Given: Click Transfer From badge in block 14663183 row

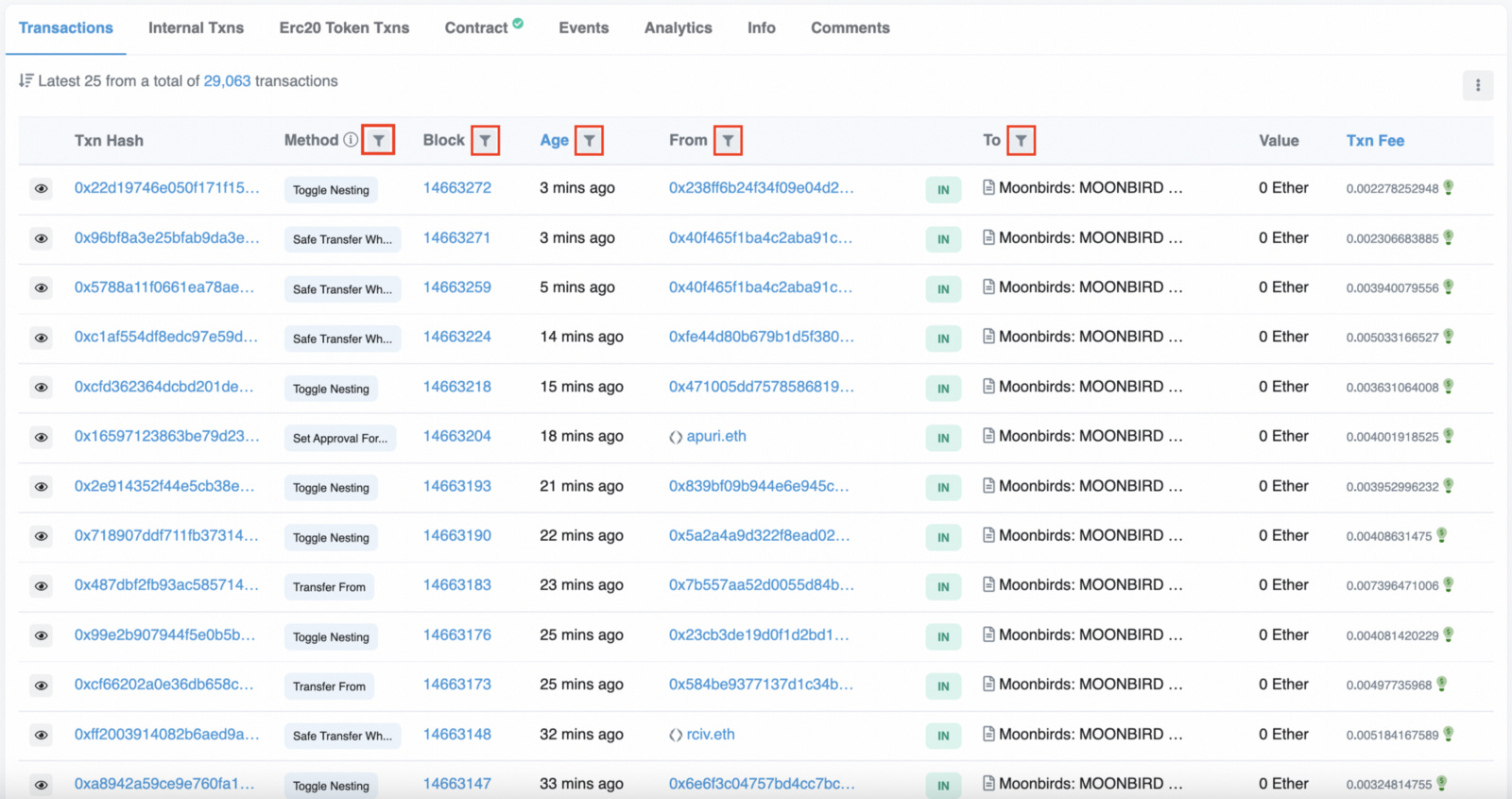Looking at the screenshot, I should 329,587.
